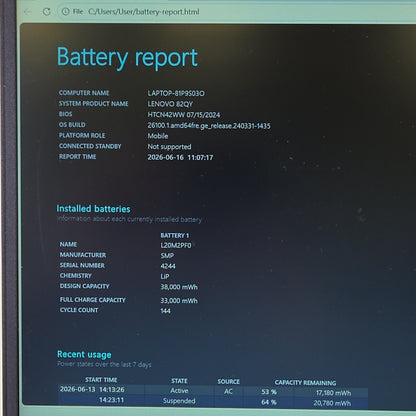The image size is (416, 416).
Task: Select Power states over last 7 days subtitle
Action: 104,364
